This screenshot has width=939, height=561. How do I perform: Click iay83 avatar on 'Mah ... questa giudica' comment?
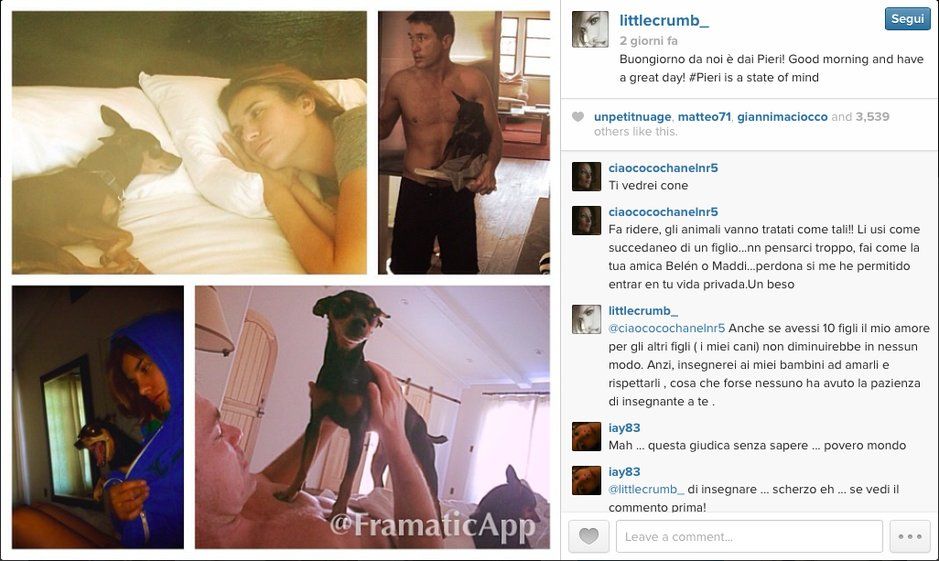click(x=586, y=436)
